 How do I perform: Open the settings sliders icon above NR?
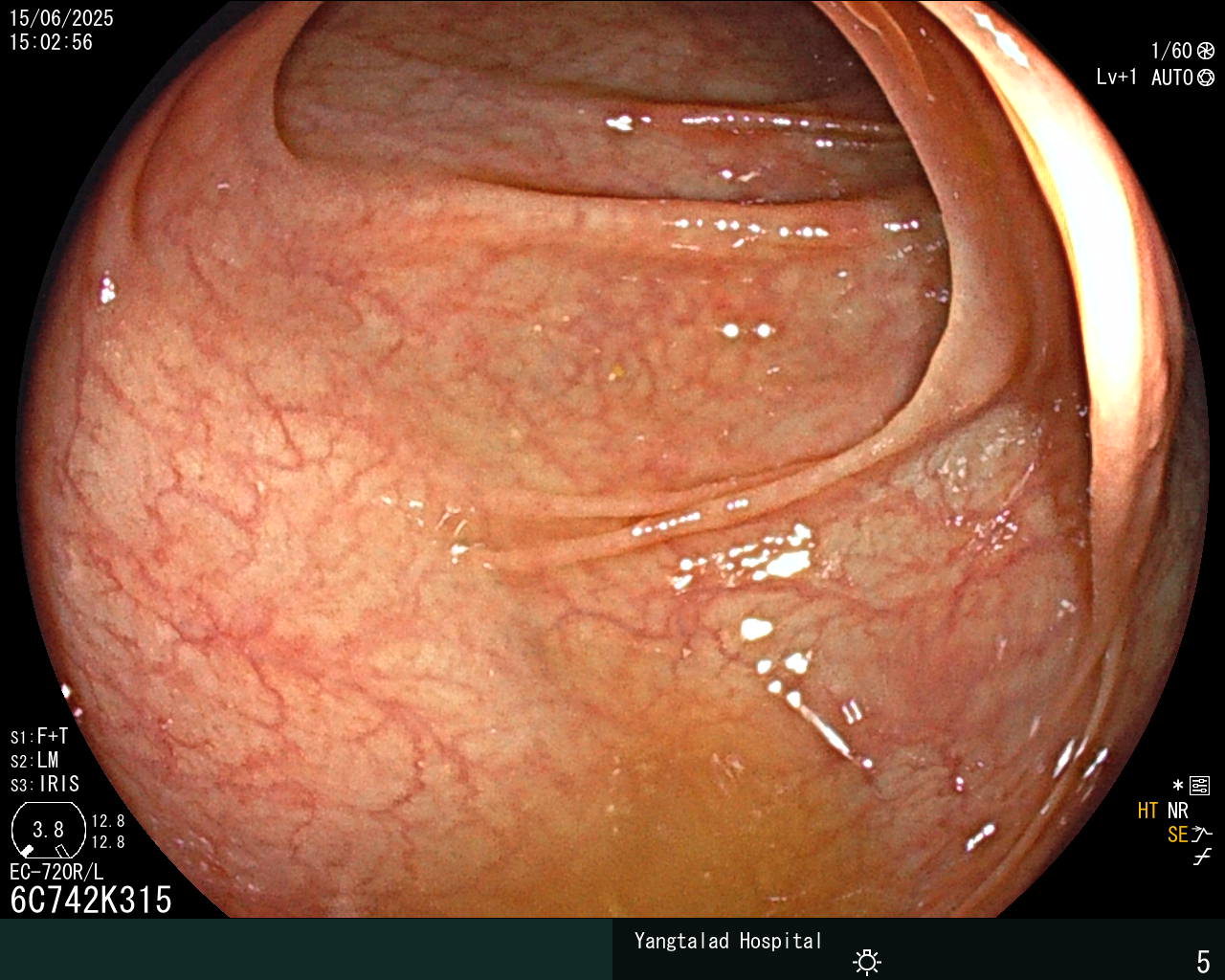pos(1200,787)
